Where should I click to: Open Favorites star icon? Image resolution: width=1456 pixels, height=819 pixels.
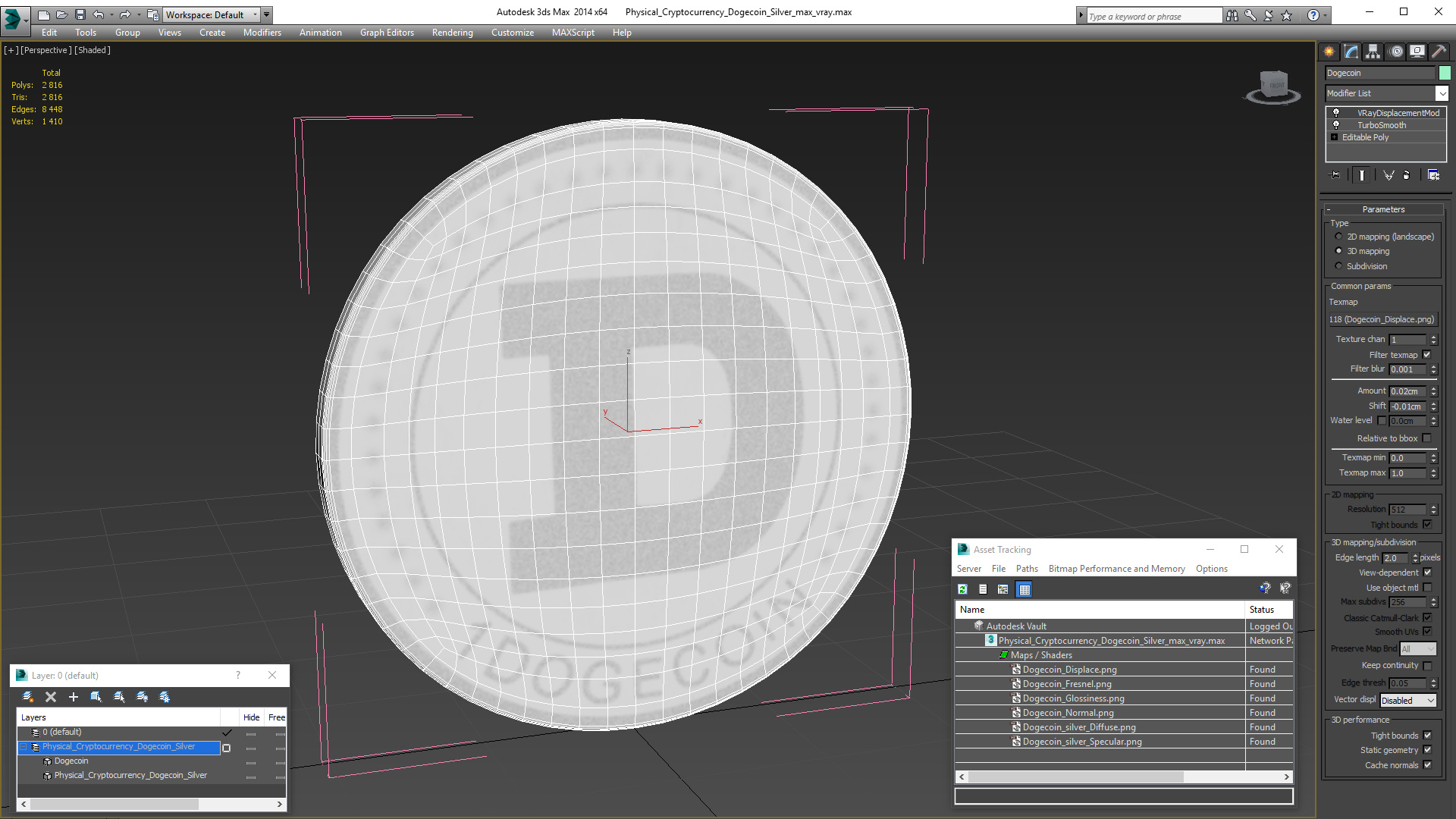pos(1287,15)
